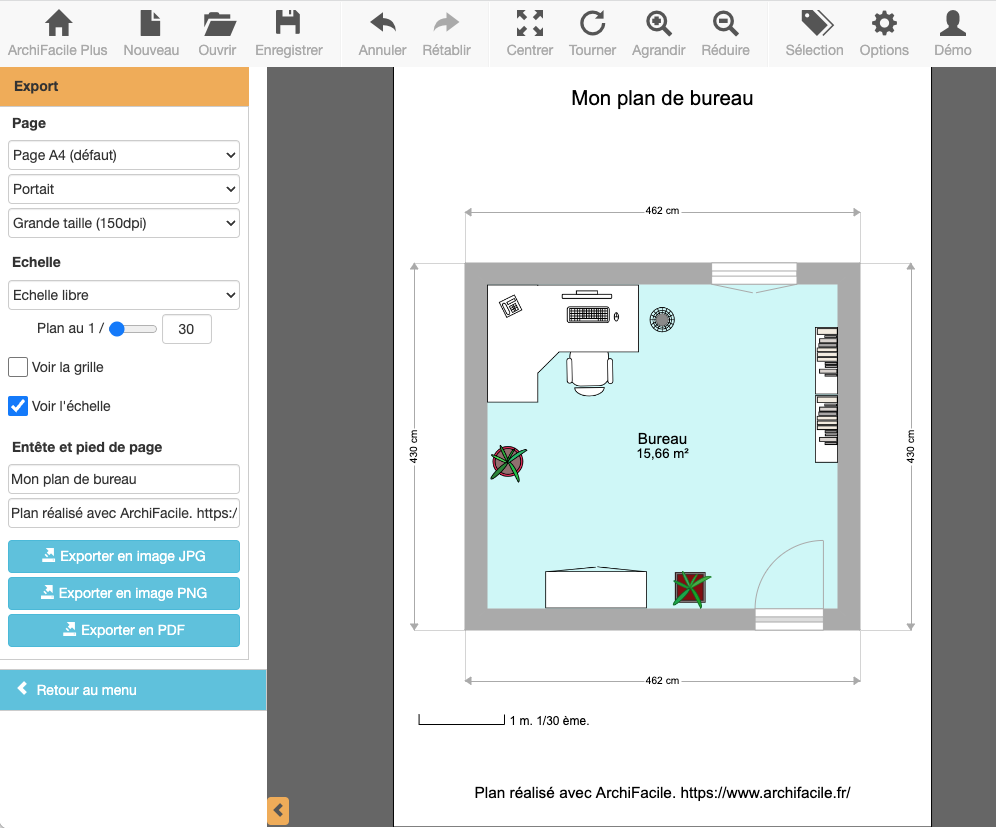Open a file using the Ouvrir icon

[x=217, y=33]
